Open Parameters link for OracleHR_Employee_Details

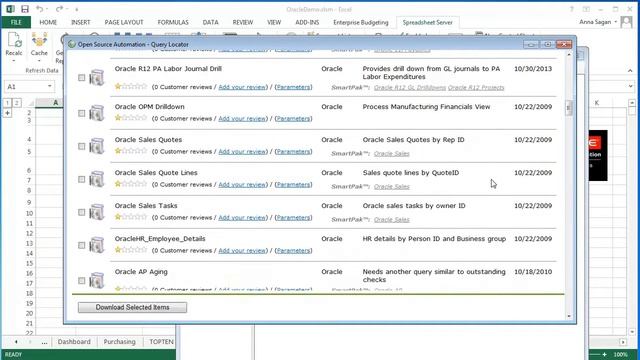(293, 251)
